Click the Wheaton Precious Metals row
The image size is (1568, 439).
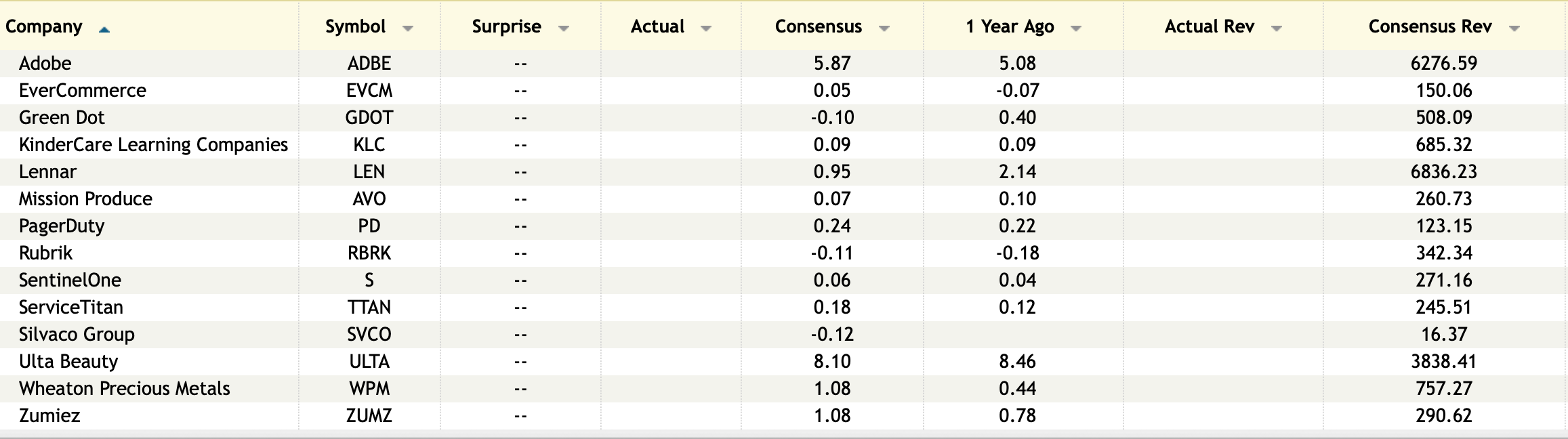point(125,388)
